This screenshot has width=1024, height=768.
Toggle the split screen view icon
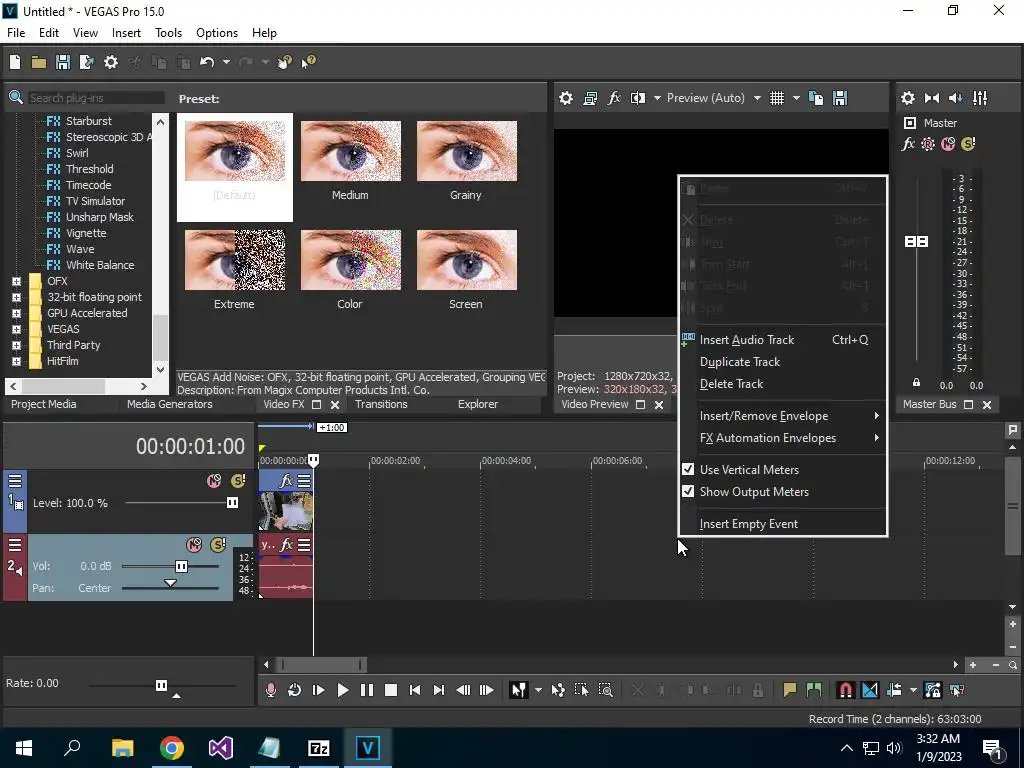[x=637, y=98]
